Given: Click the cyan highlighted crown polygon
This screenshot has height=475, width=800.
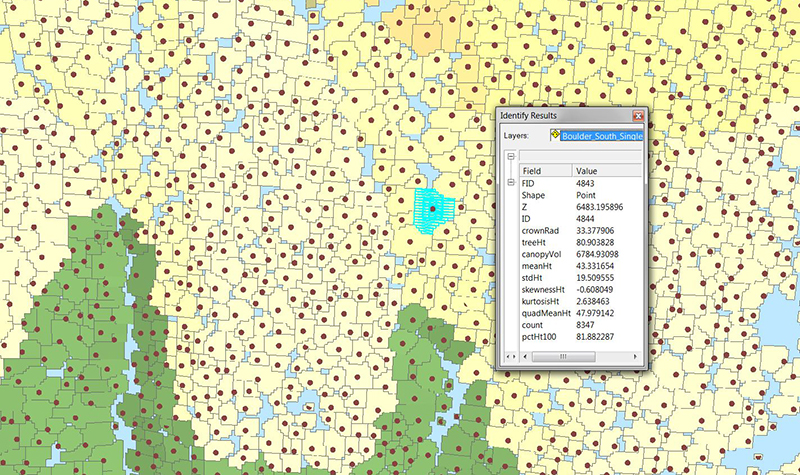Looking at the screenshot, I should [x=434, y=211].
